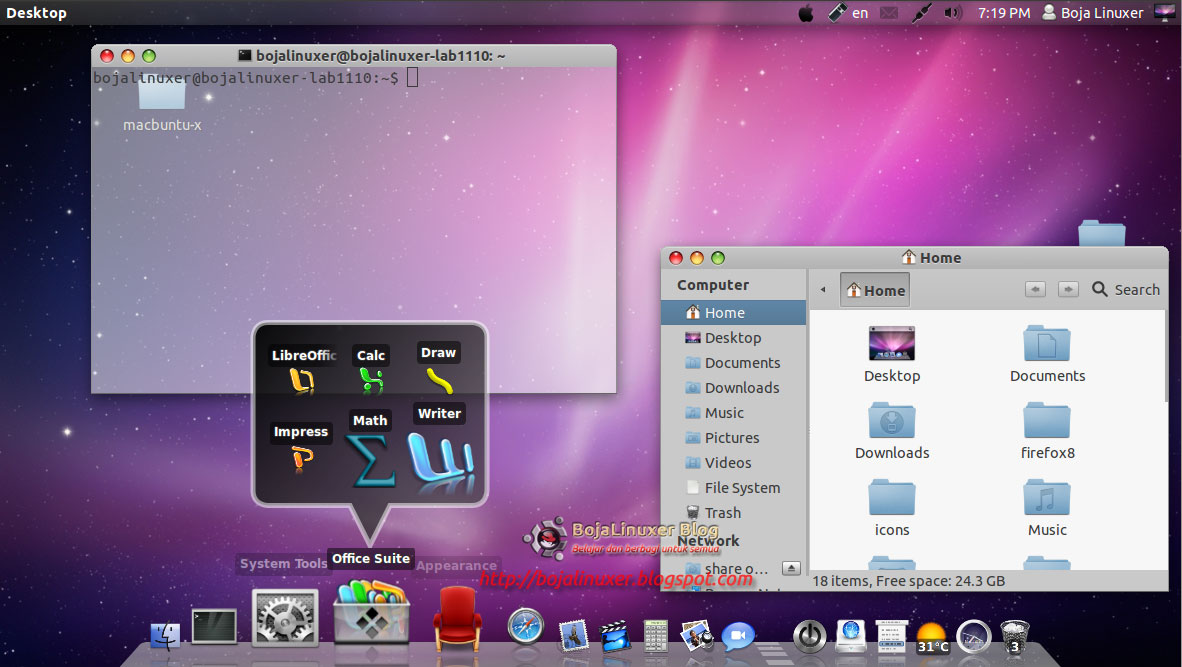Select Trash in file manager sidebar

733,512
